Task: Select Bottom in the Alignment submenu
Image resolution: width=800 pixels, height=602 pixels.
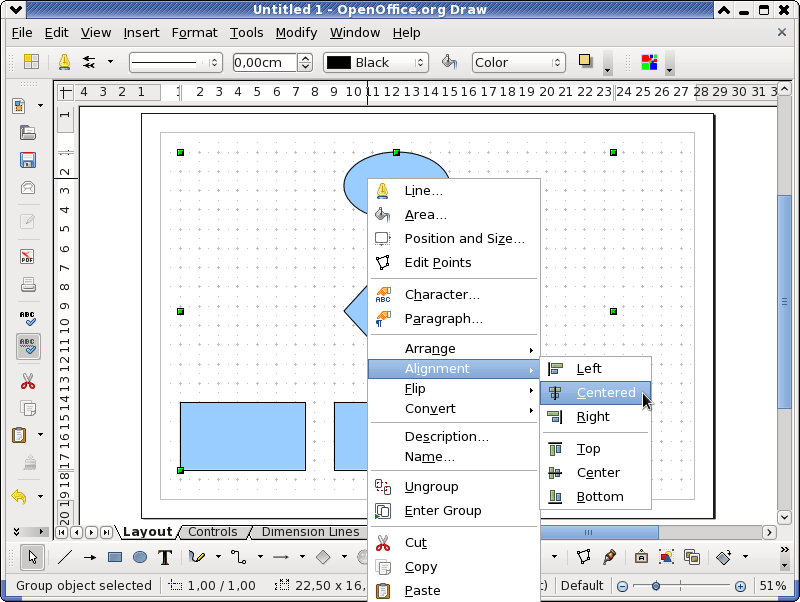Action: pyautogui.click(x=595, y=496)
